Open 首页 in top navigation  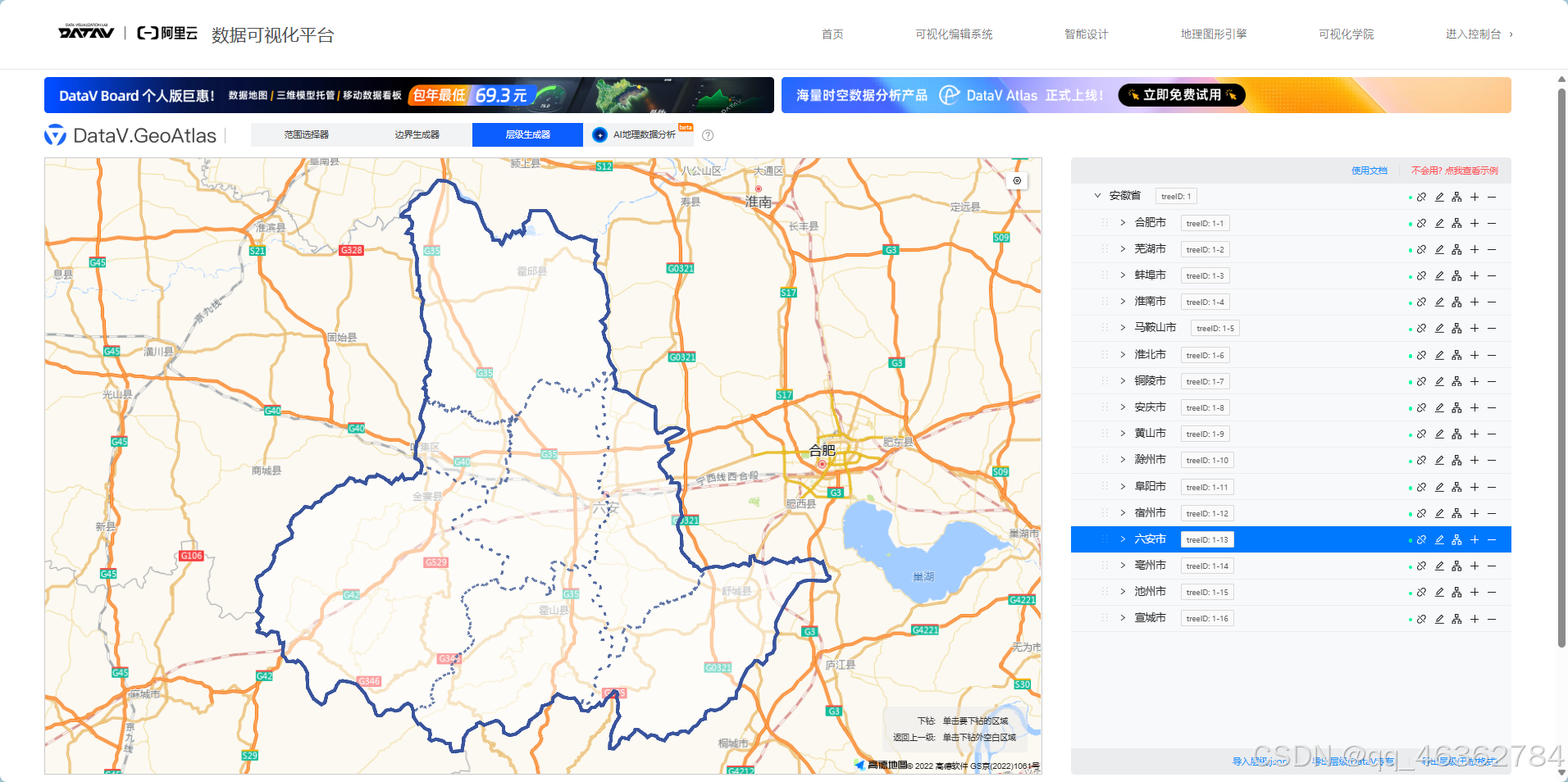832,34
